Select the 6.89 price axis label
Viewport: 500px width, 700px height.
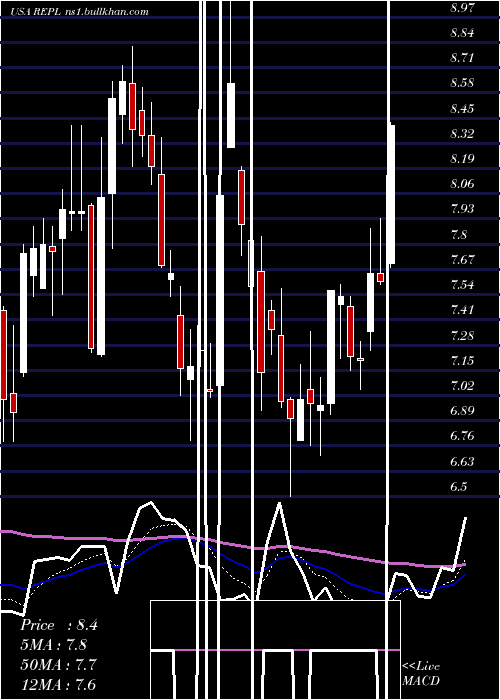coord(462,411)
